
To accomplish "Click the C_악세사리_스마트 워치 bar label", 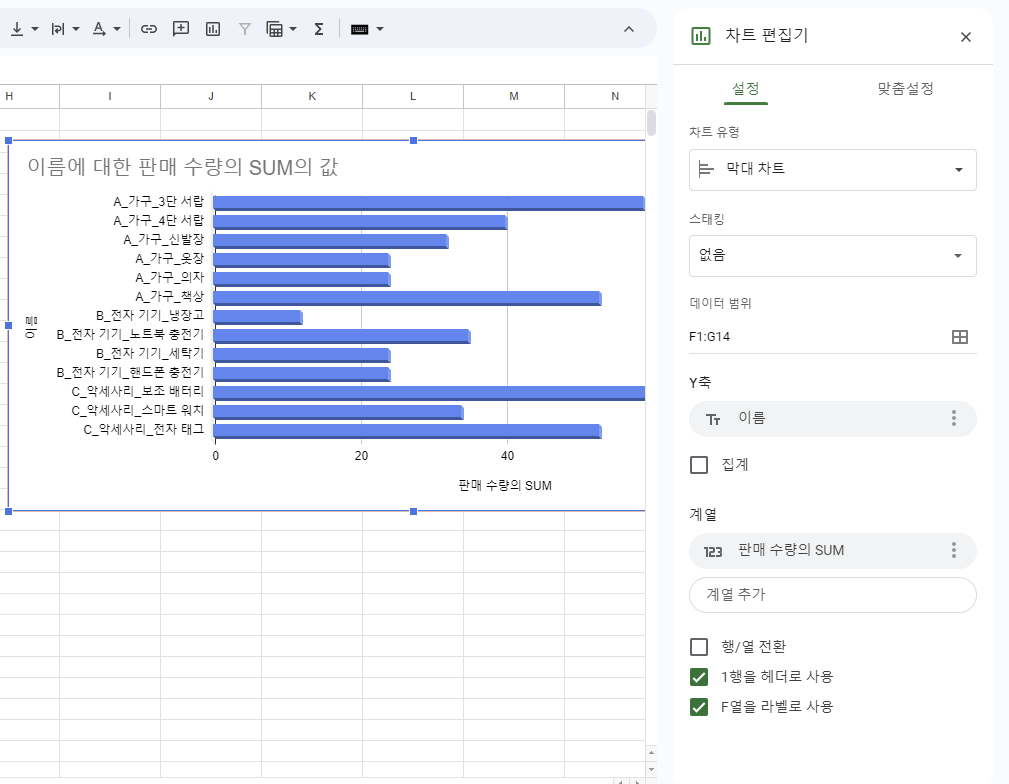I will [138, 410].
